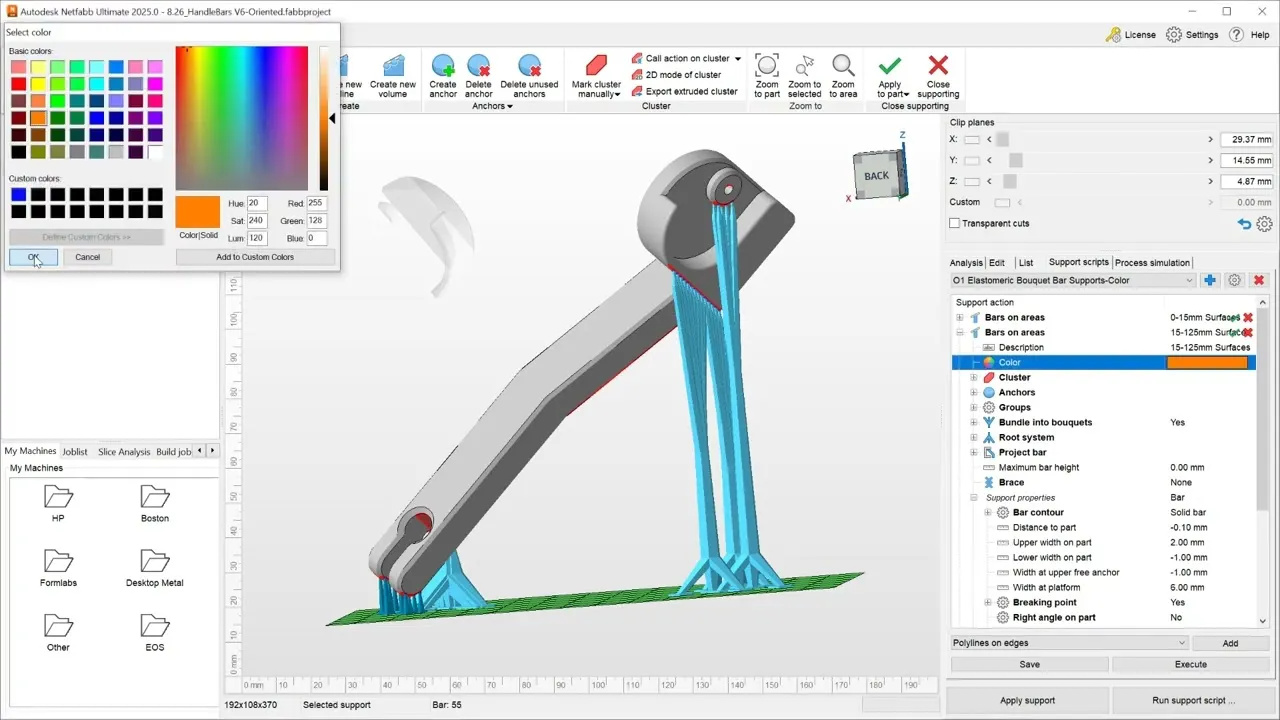Toggle the Z clip plane box
Screen dimensions: 1280x720
(972, 182)
